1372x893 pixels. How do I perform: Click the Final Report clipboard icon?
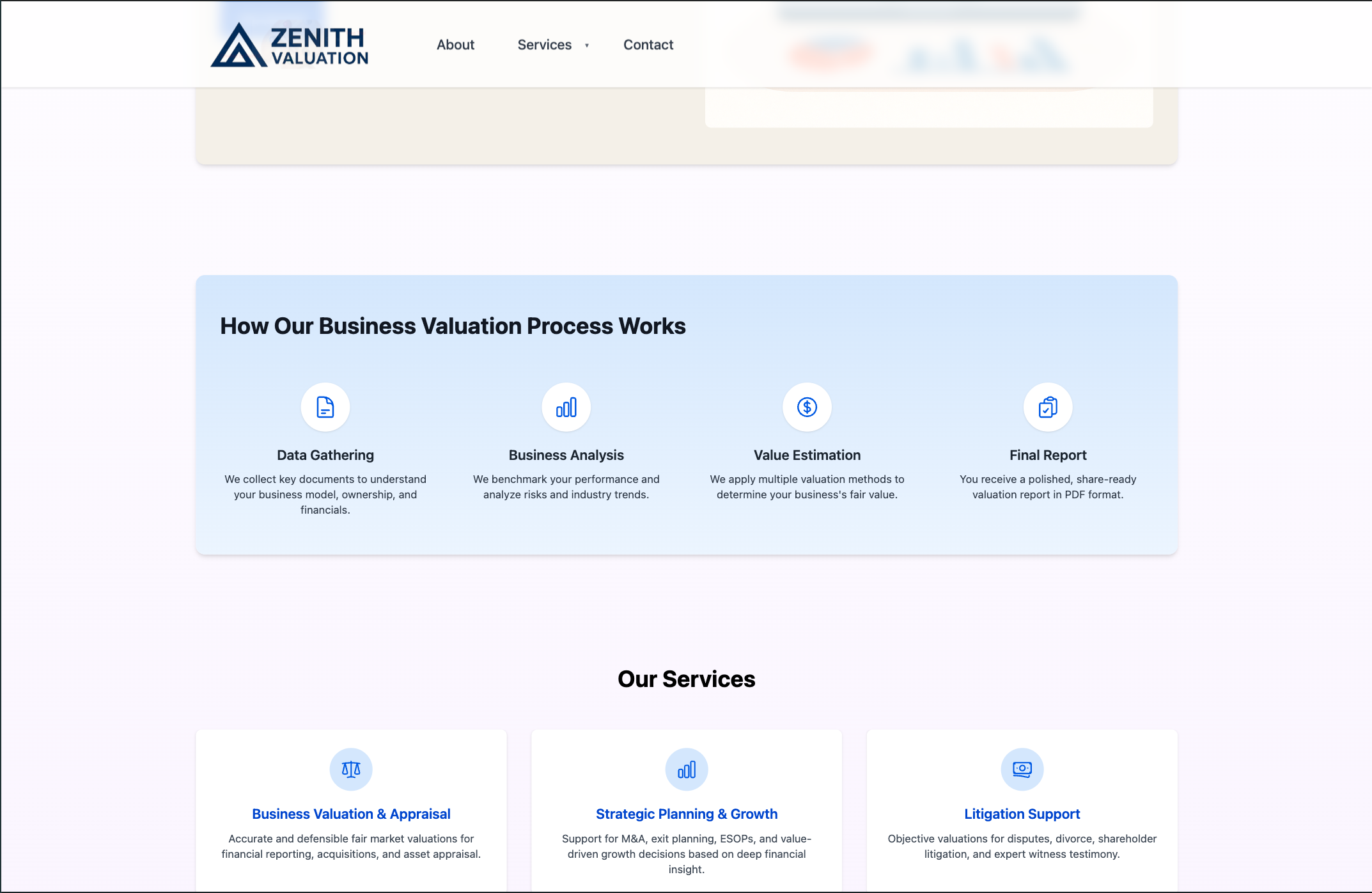click(1048, 407)
